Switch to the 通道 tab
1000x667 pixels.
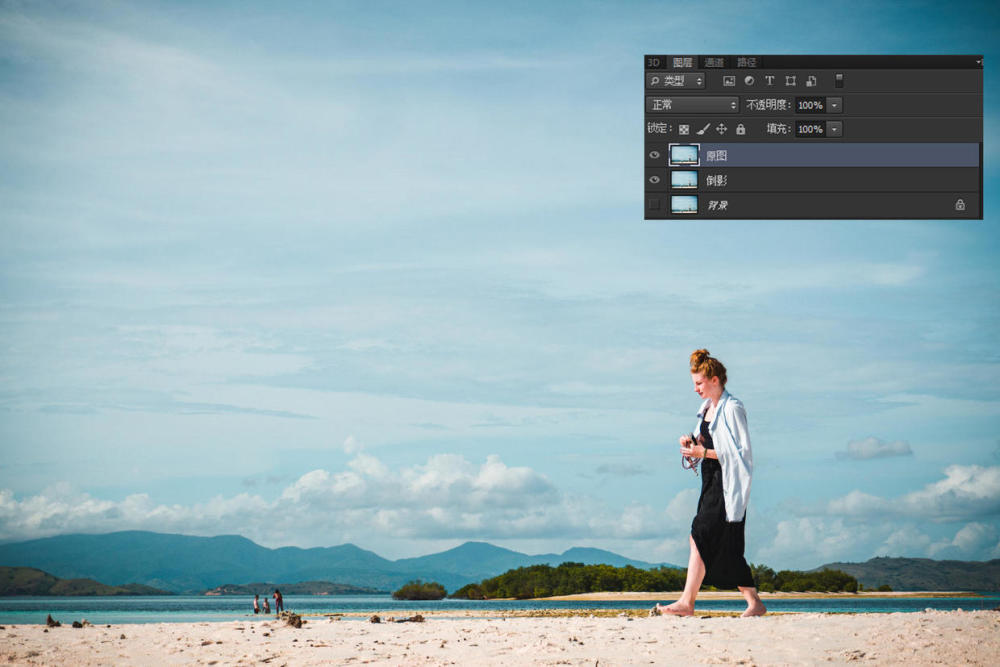[x=714, y=62]
